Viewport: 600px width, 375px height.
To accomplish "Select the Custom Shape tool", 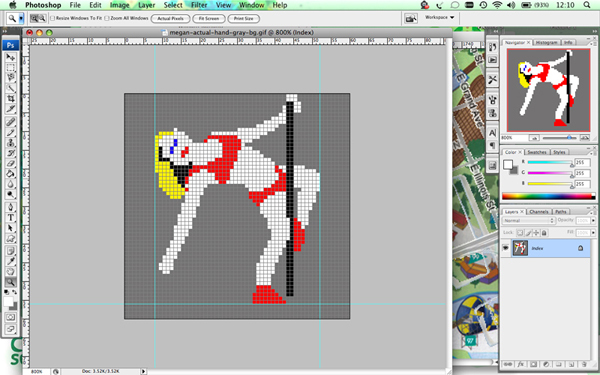I will 11,238.
